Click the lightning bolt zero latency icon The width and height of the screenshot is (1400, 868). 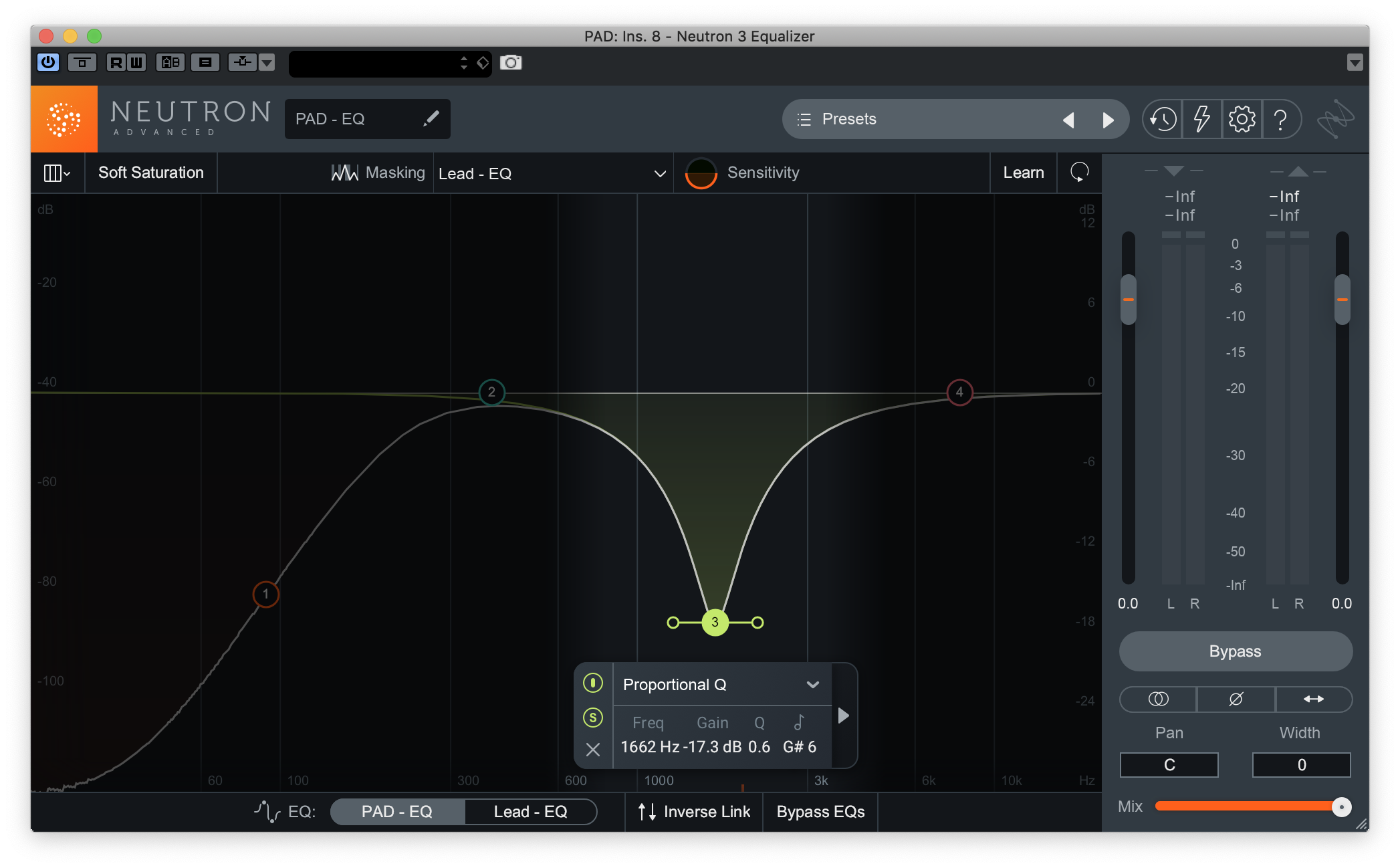1202,120
